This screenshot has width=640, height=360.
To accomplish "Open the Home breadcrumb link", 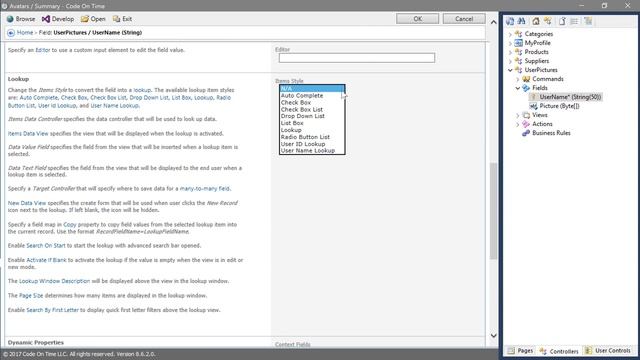I will click(x=25, y=33).
